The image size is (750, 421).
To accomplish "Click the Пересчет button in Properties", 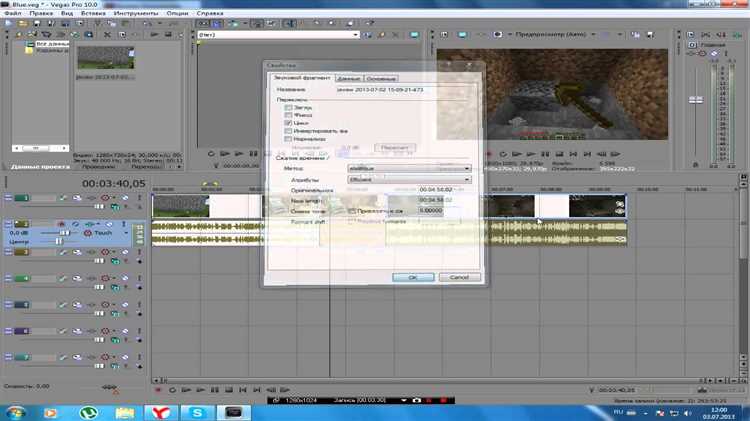I will click(395, 147).
